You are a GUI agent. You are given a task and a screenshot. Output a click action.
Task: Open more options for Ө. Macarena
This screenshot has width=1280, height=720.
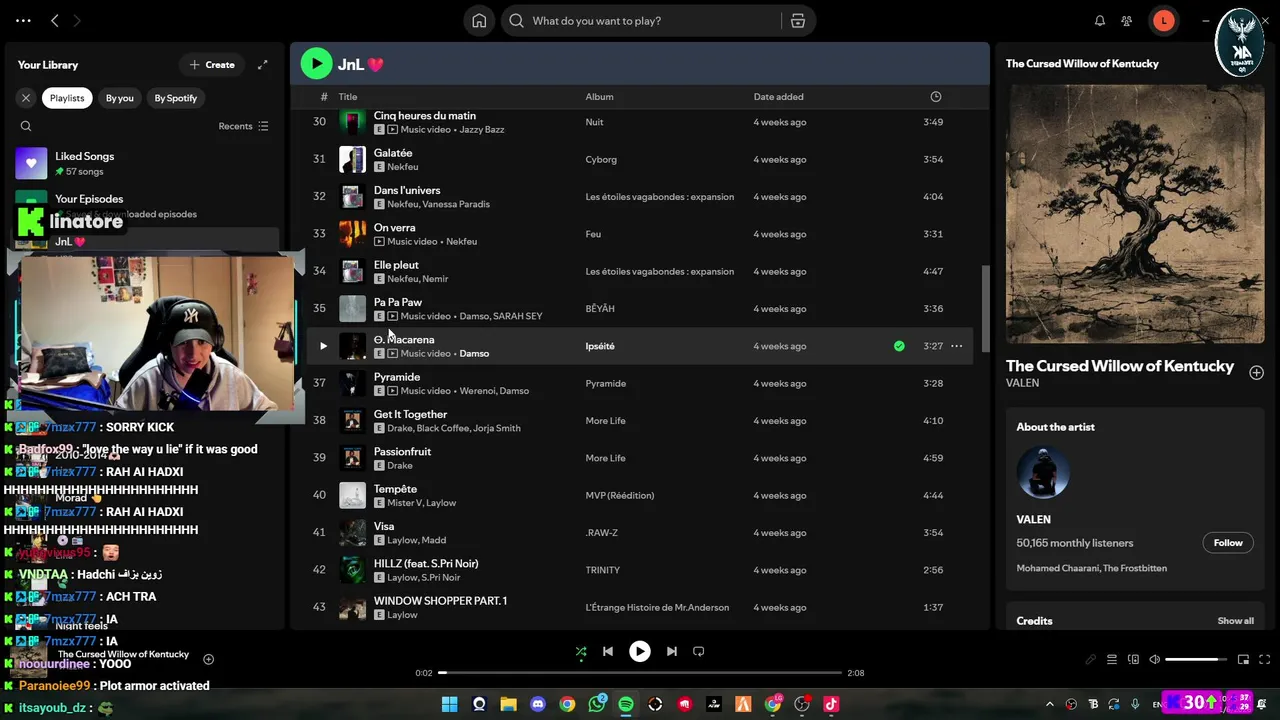coord(956,346)
